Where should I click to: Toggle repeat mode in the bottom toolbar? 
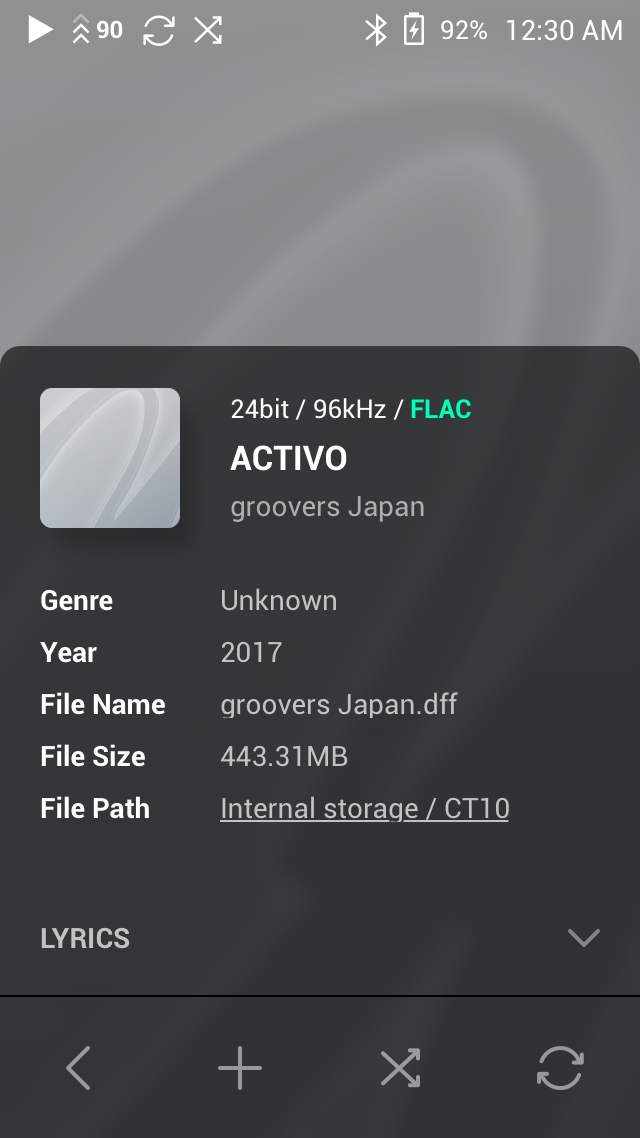559,1068
